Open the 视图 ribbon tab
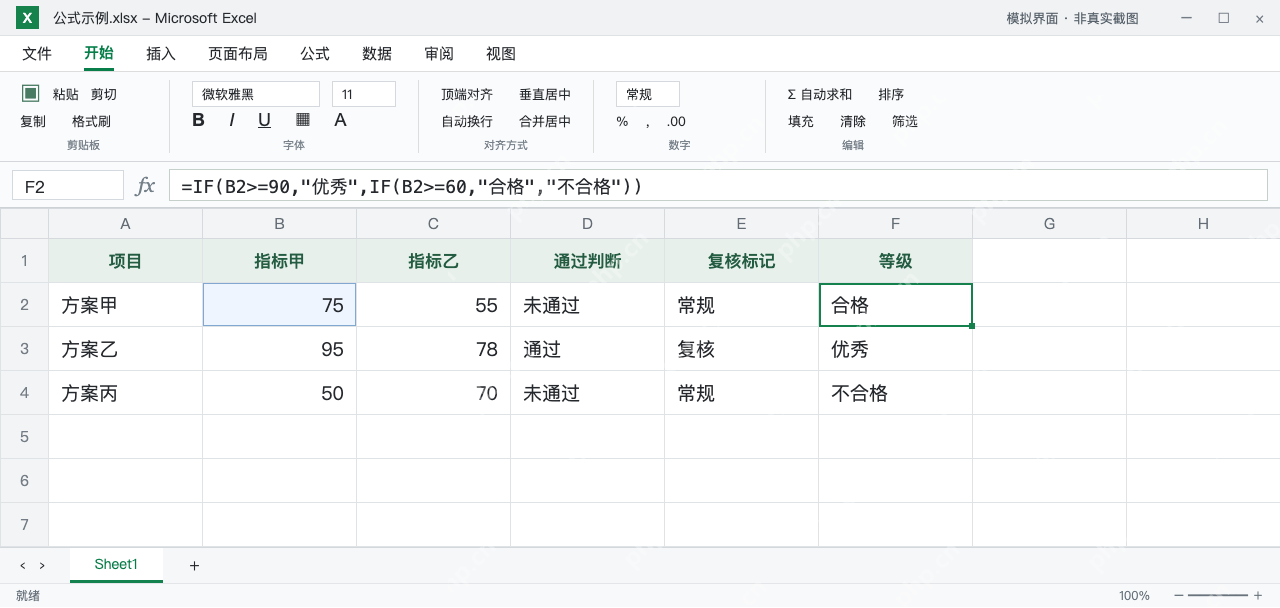The height and width of the screenshot is (608, 1280). (x=501, y=54)
